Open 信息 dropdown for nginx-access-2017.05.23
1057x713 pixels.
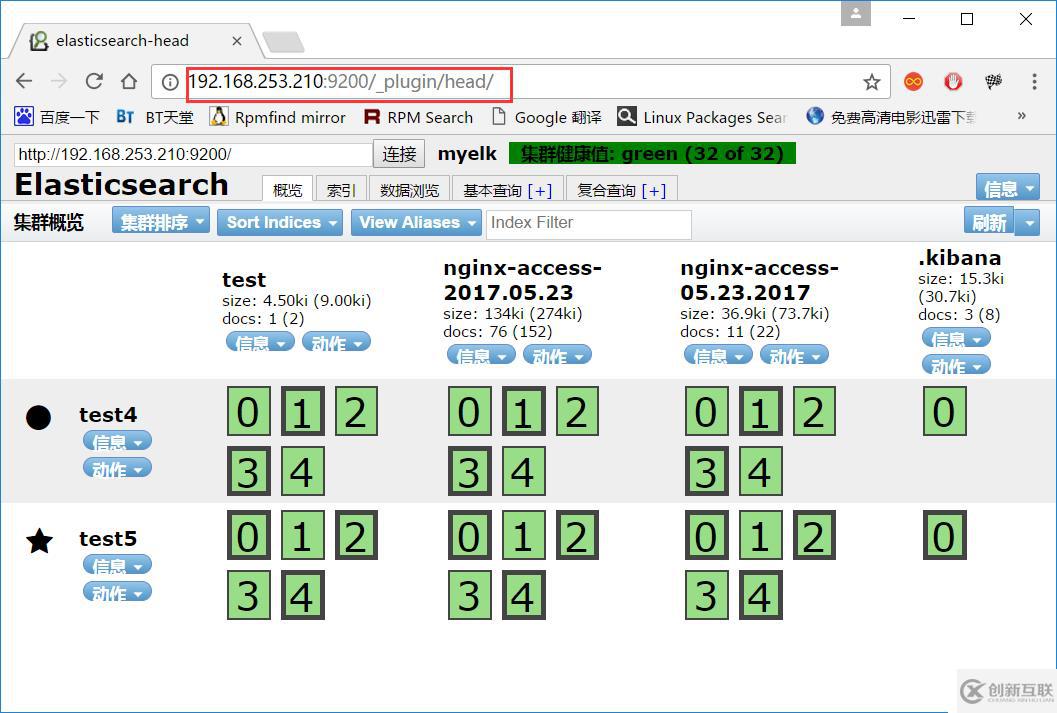pos(481,355)
